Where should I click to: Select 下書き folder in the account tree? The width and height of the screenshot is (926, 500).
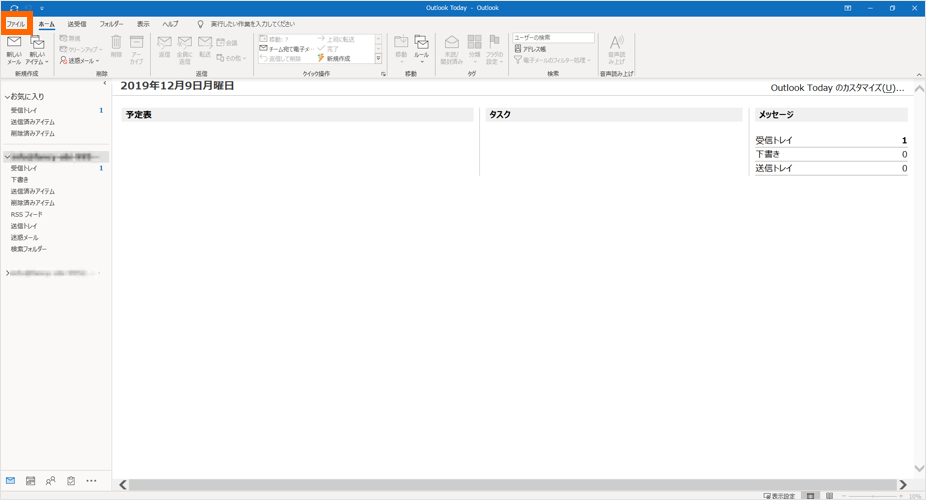pyautogui.click(x=20, y=180)
